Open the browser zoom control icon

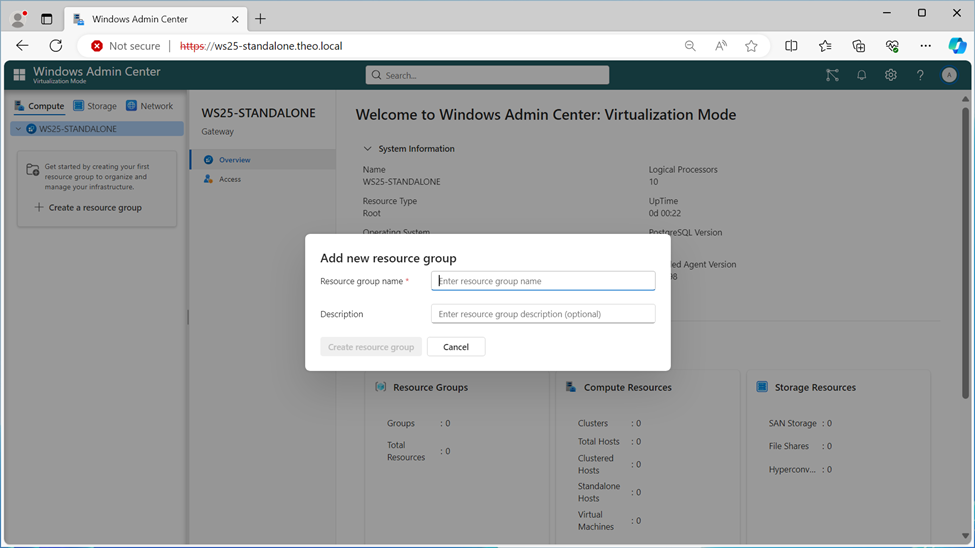tap(690, 46)
